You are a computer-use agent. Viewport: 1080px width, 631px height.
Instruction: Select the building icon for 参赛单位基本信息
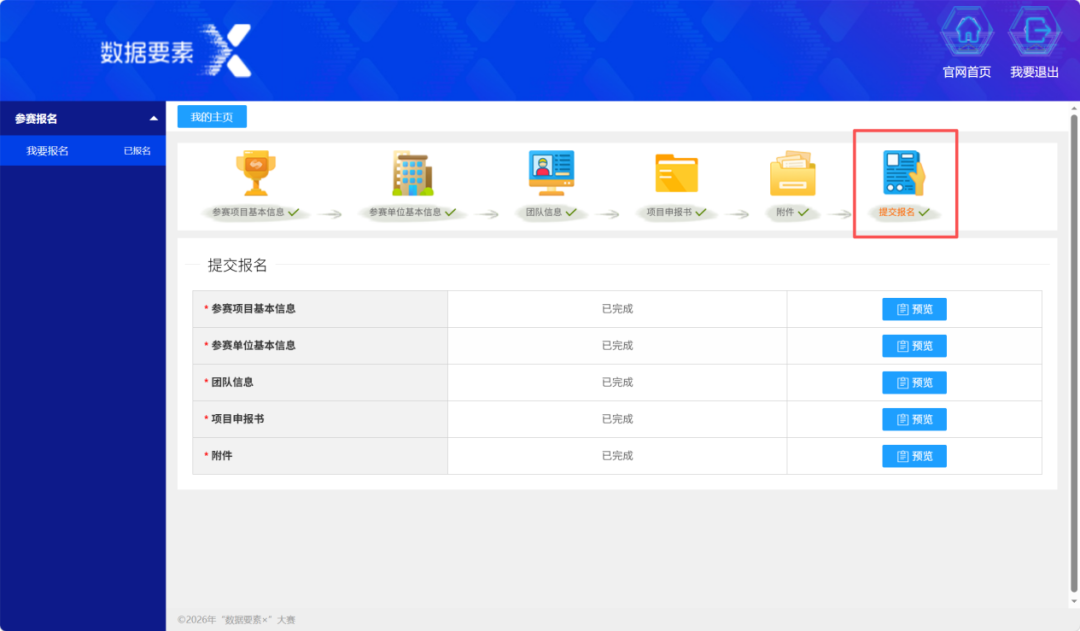click(x=412, y=173)
